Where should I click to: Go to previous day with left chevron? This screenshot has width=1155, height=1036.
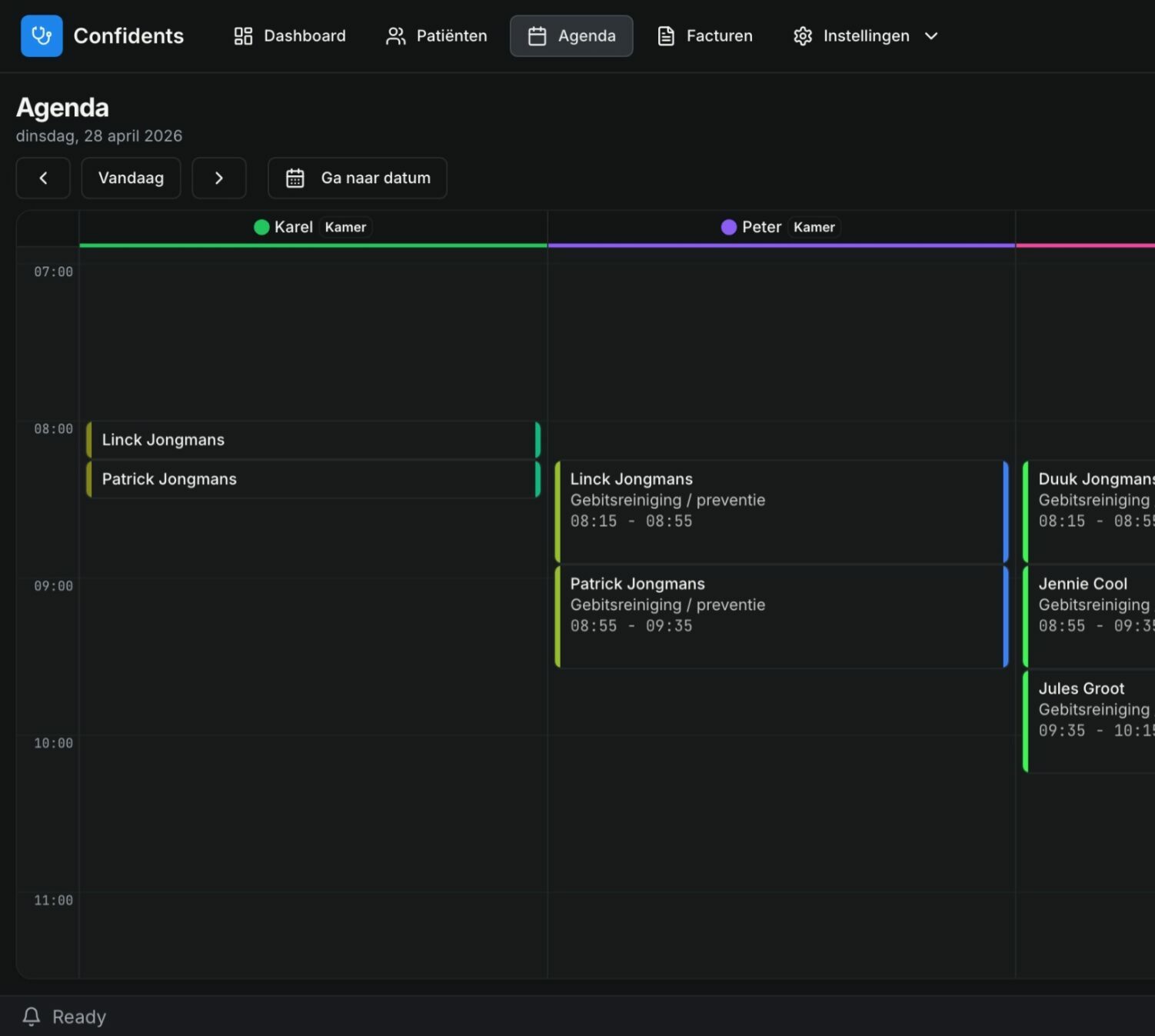(43, 178)
